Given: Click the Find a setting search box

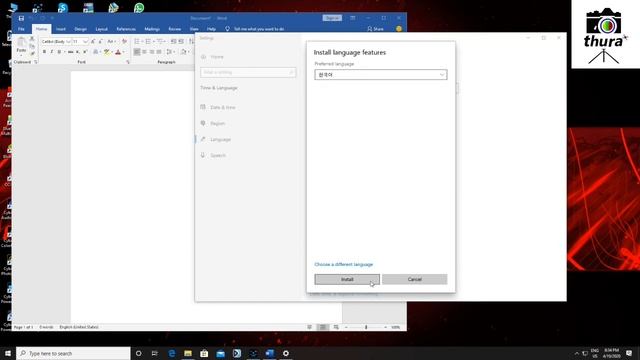Looking at the screenshot, I should (248, 72).
